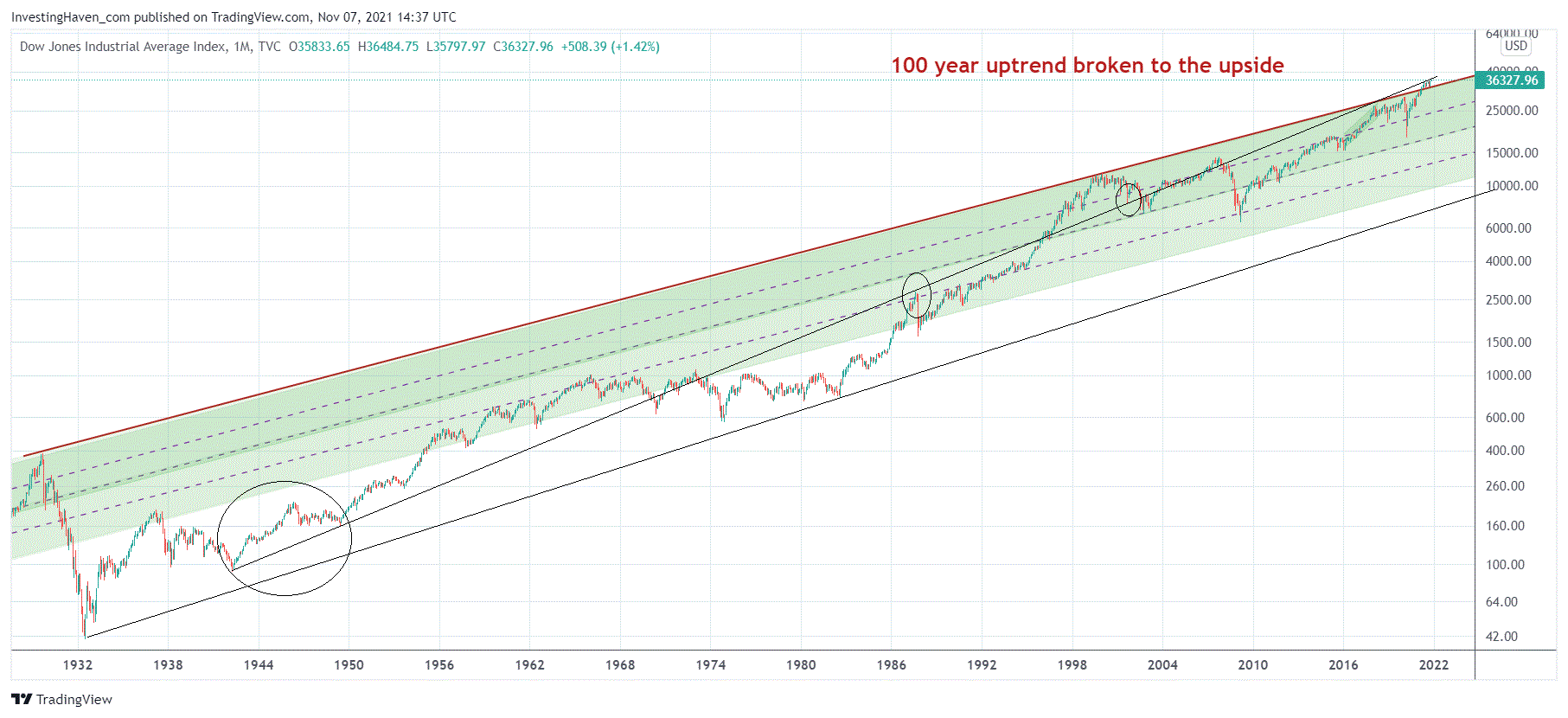
Task: Click the 1950 label on time axis
Action: point(349,664)
